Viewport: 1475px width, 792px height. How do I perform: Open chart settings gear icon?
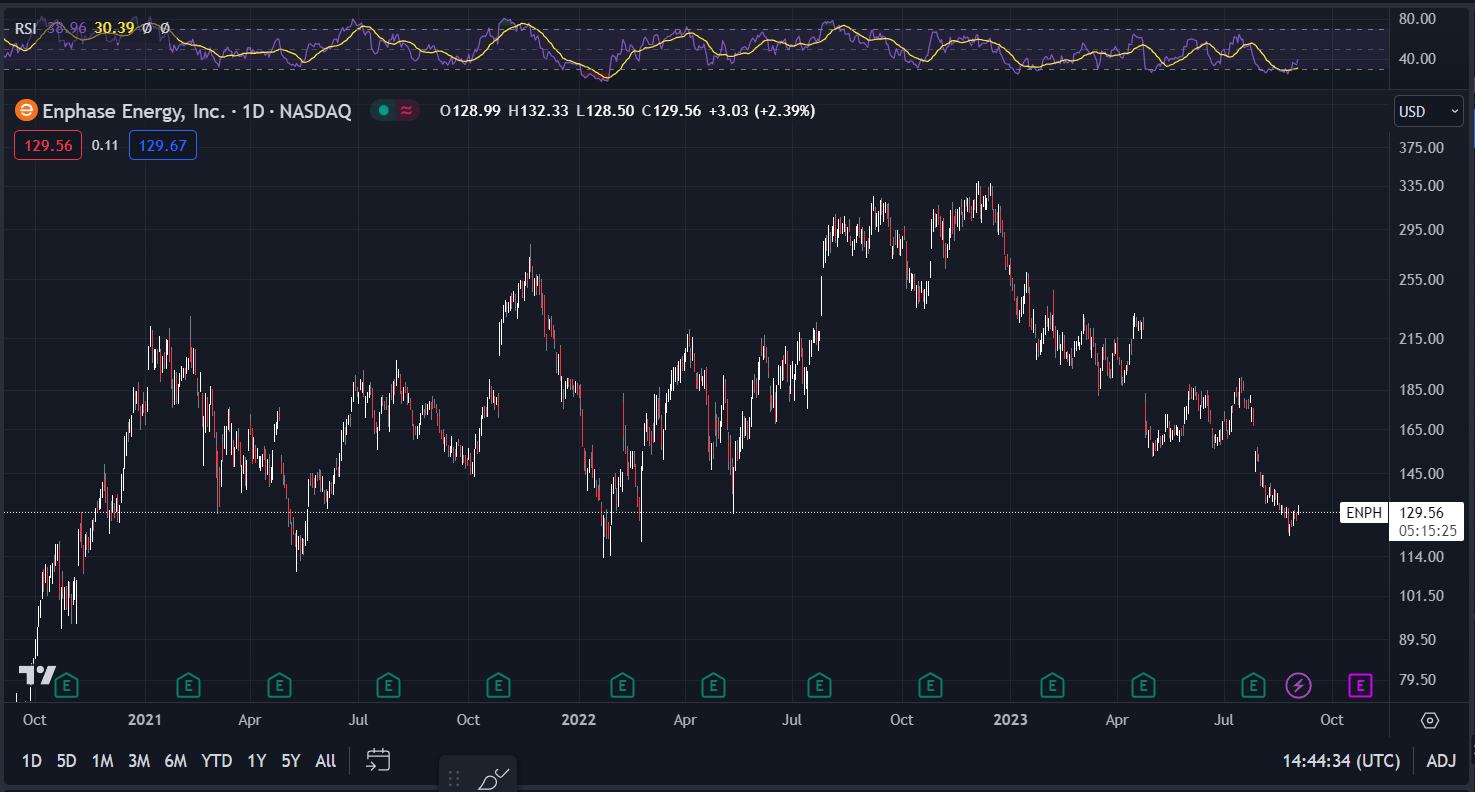1429,720
